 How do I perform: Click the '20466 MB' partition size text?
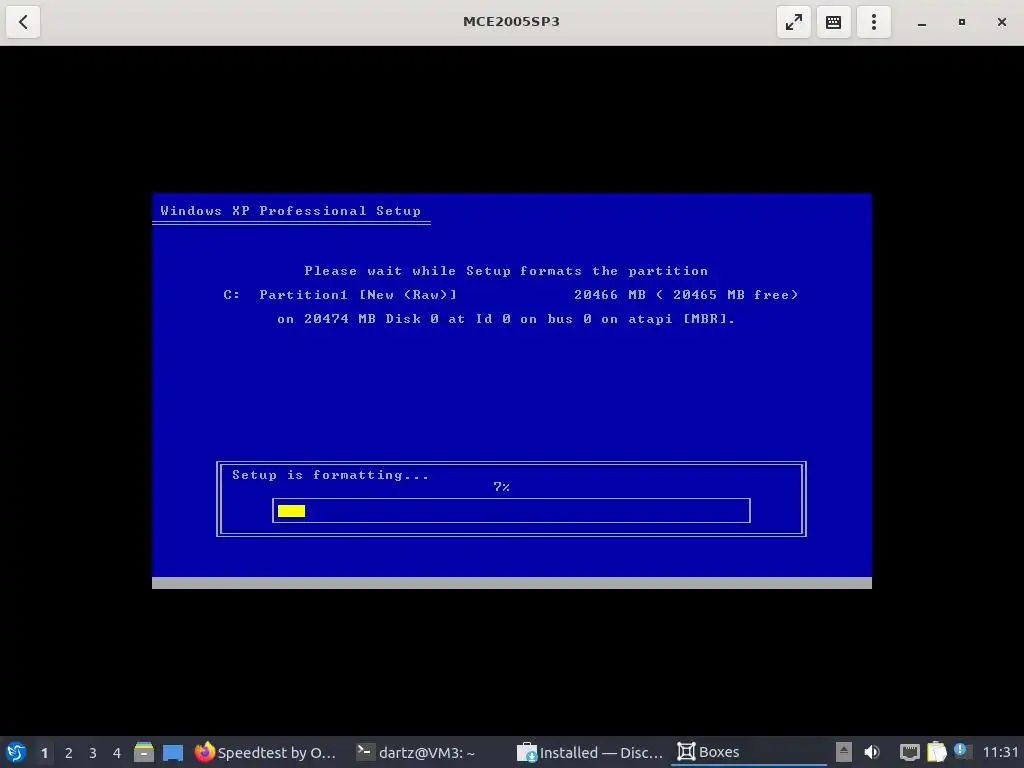[x=610, y=295]
